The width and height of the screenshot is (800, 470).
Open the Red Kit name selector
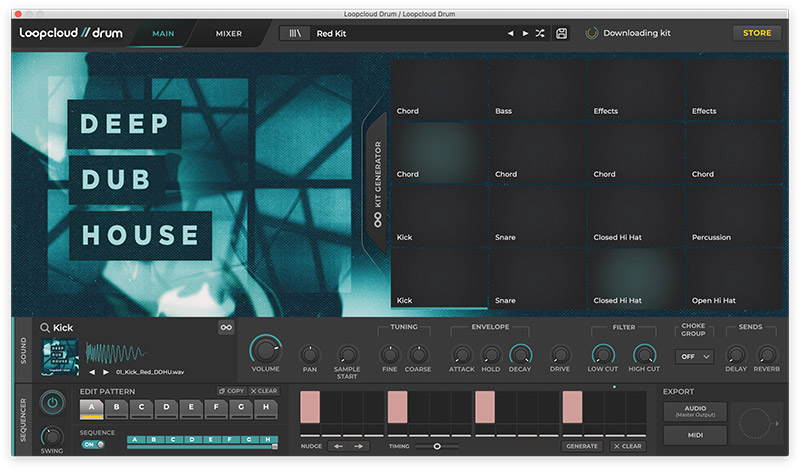click(x=331, y=34)
